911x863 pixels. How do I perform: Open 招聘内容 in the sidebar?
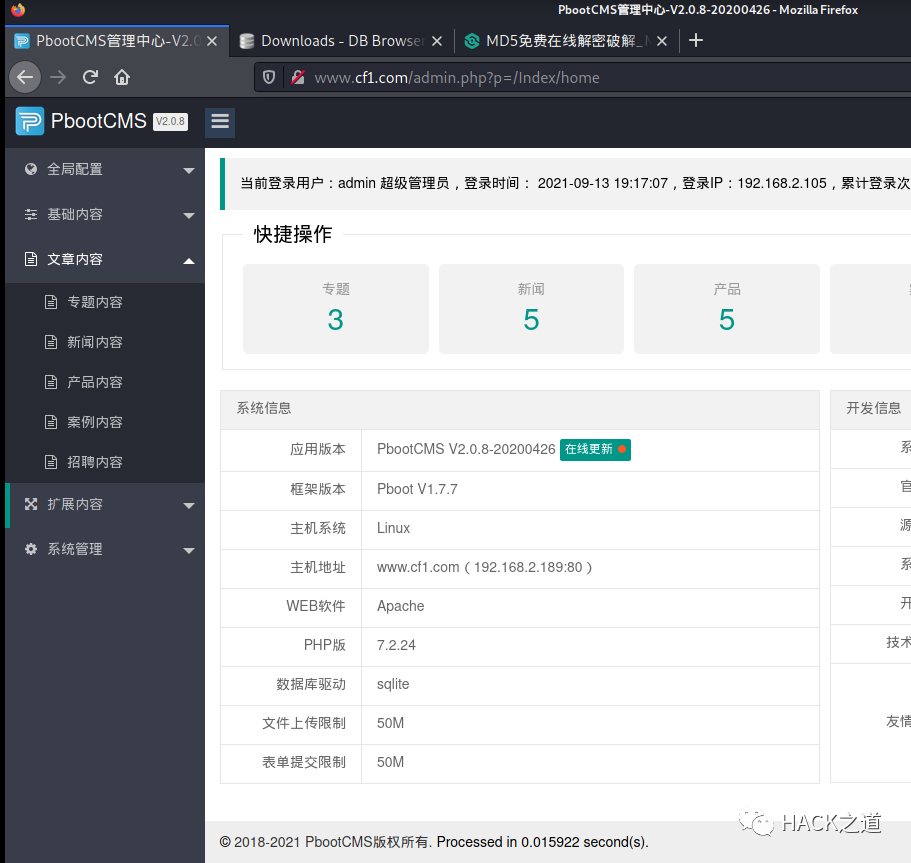pyautogui.click(x=105, y=462)
